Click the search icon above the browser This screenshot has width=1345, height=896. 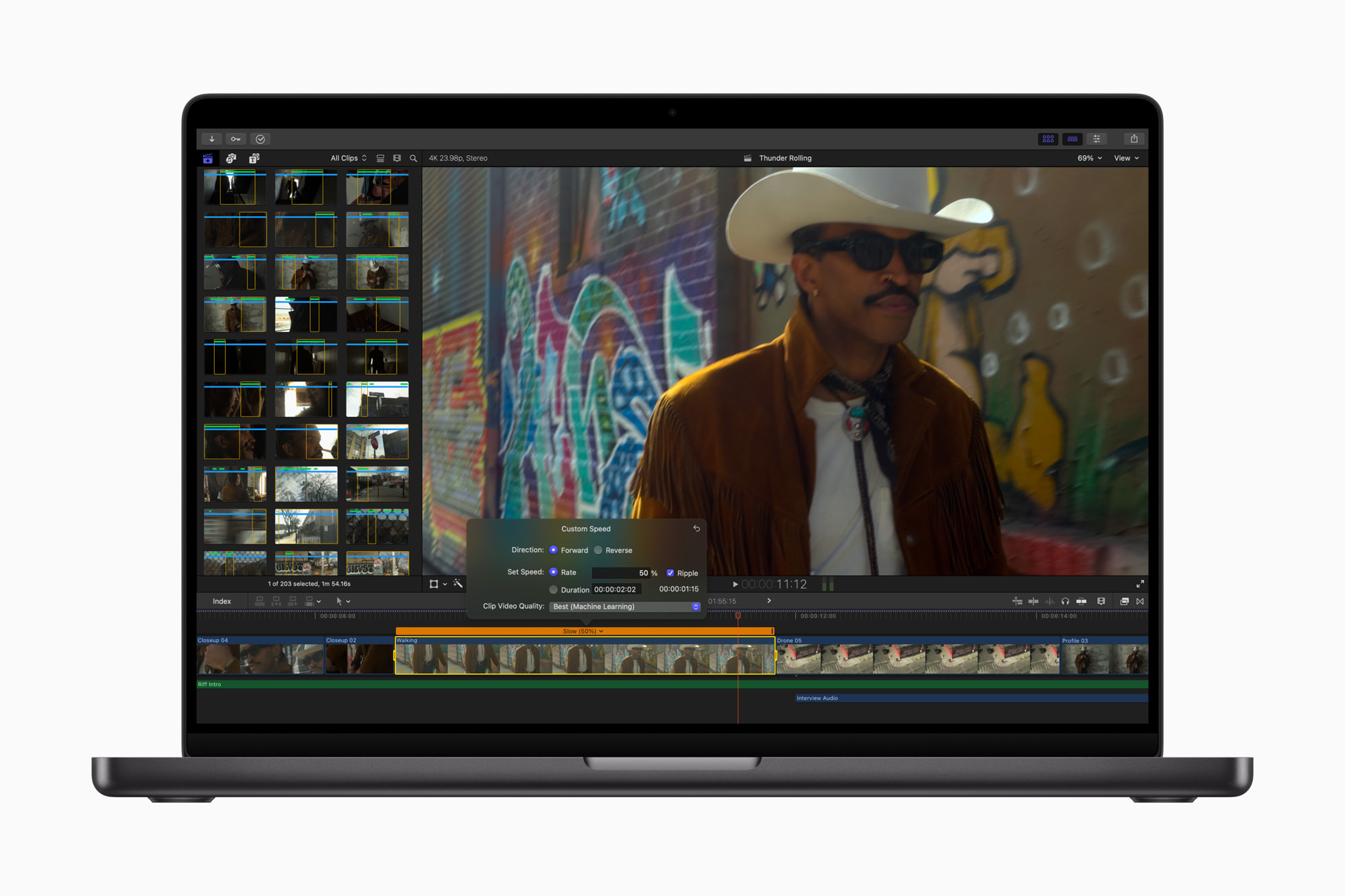(412, 158)
